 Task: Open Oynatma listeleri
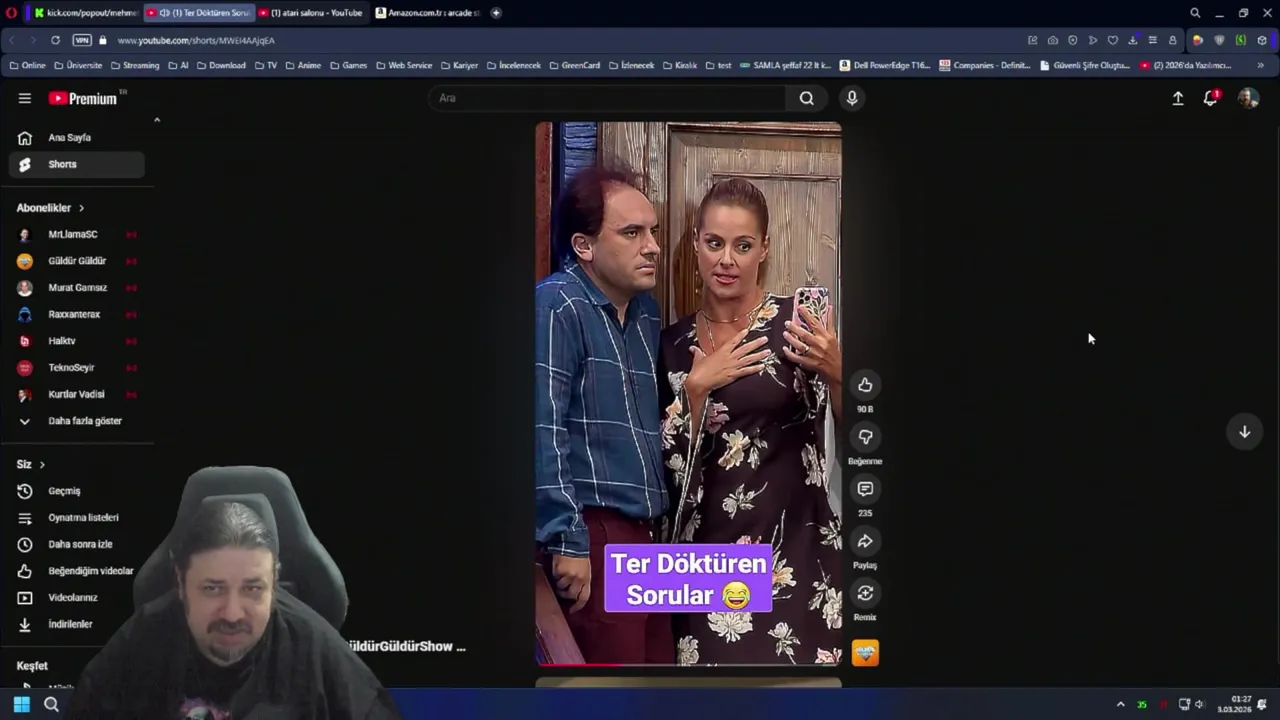(77, 518)
